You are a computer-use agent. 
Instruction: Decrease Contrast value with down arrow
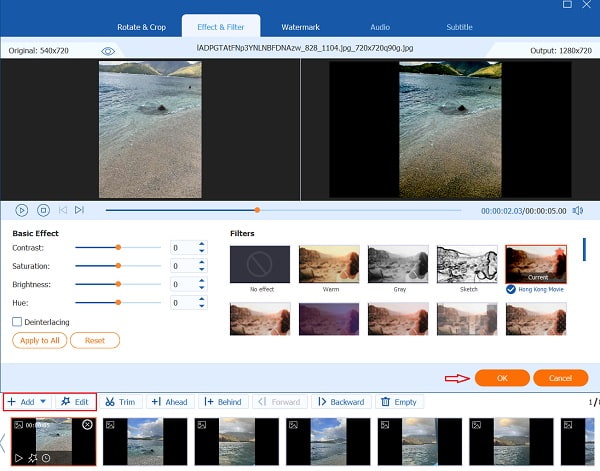pyautogui.click(x=202, y=251)
